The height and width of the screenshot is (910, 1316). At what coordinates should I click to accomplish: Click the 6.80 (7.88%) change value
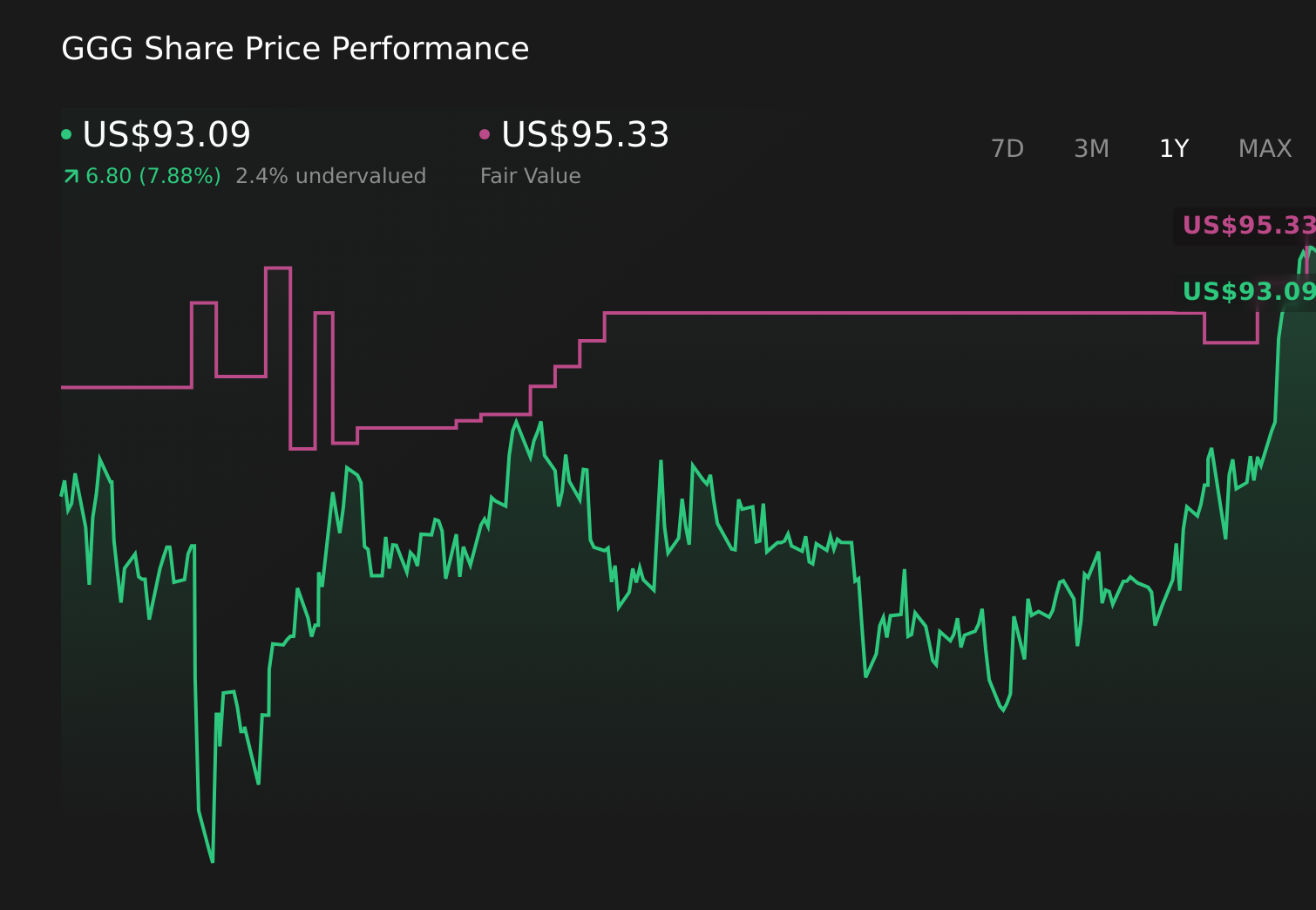click(153, 175)
